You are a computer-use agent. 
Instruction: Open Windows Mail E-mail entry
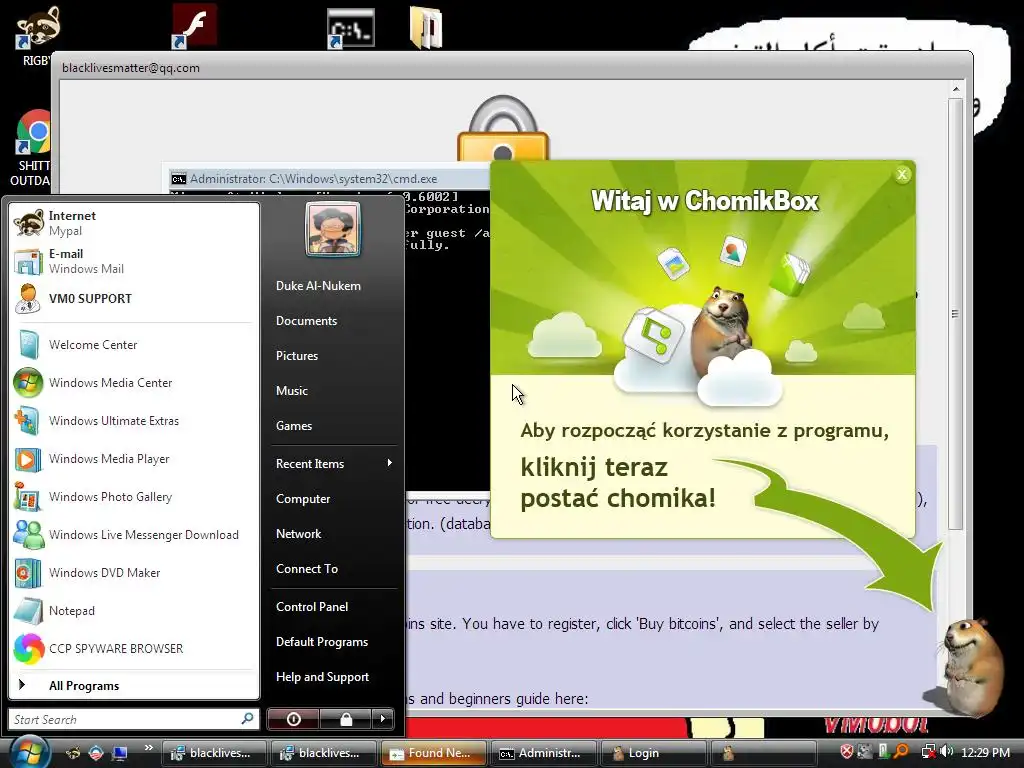pos(134,261)
